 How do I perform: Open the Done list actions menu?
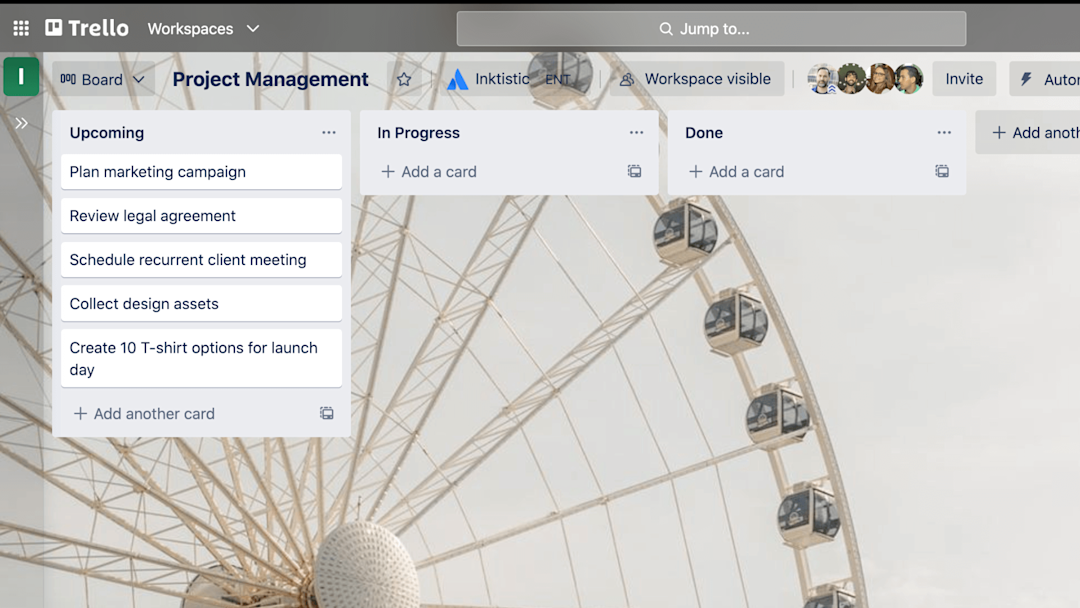943,132
